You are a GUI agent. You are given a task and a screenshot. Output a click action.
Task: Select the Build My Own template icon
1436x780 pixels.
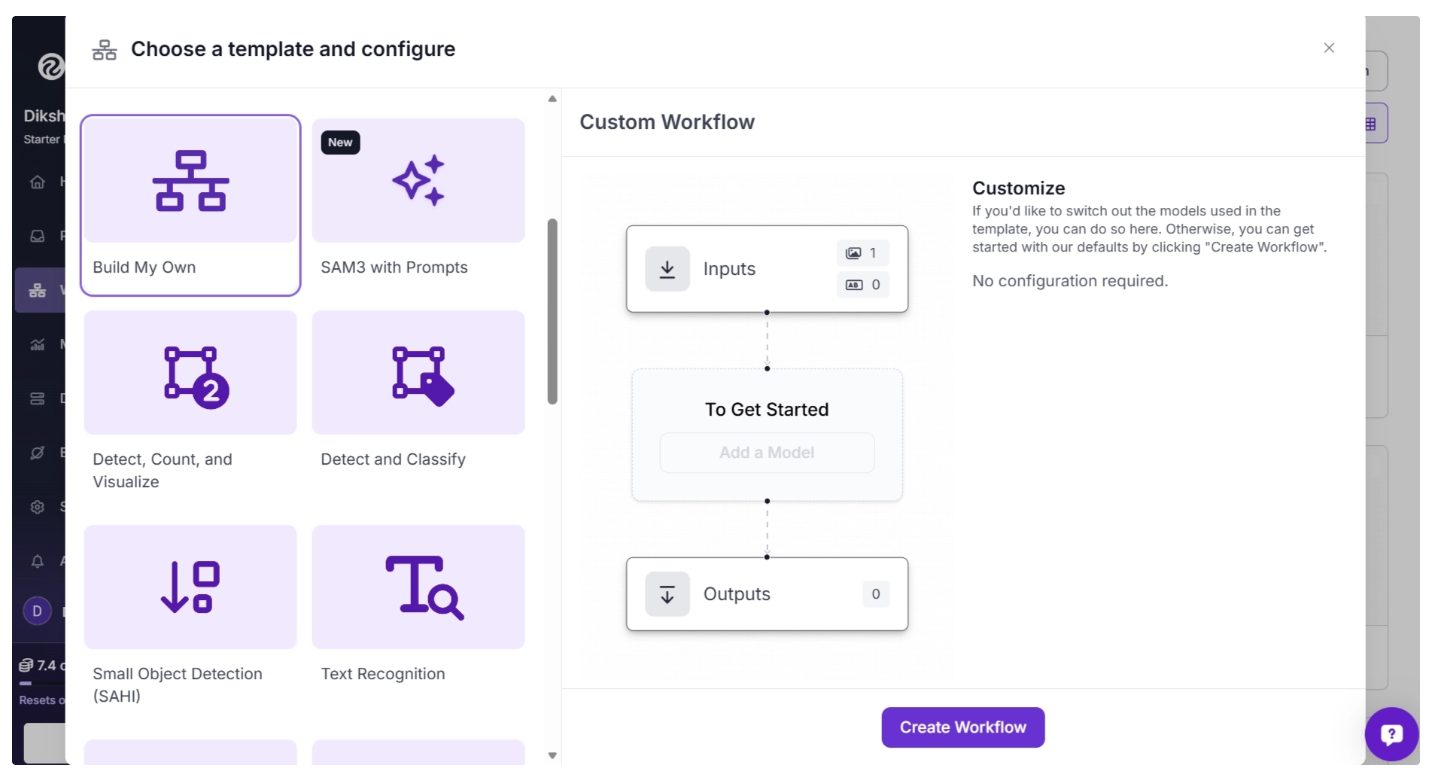(x=190, y=181)
